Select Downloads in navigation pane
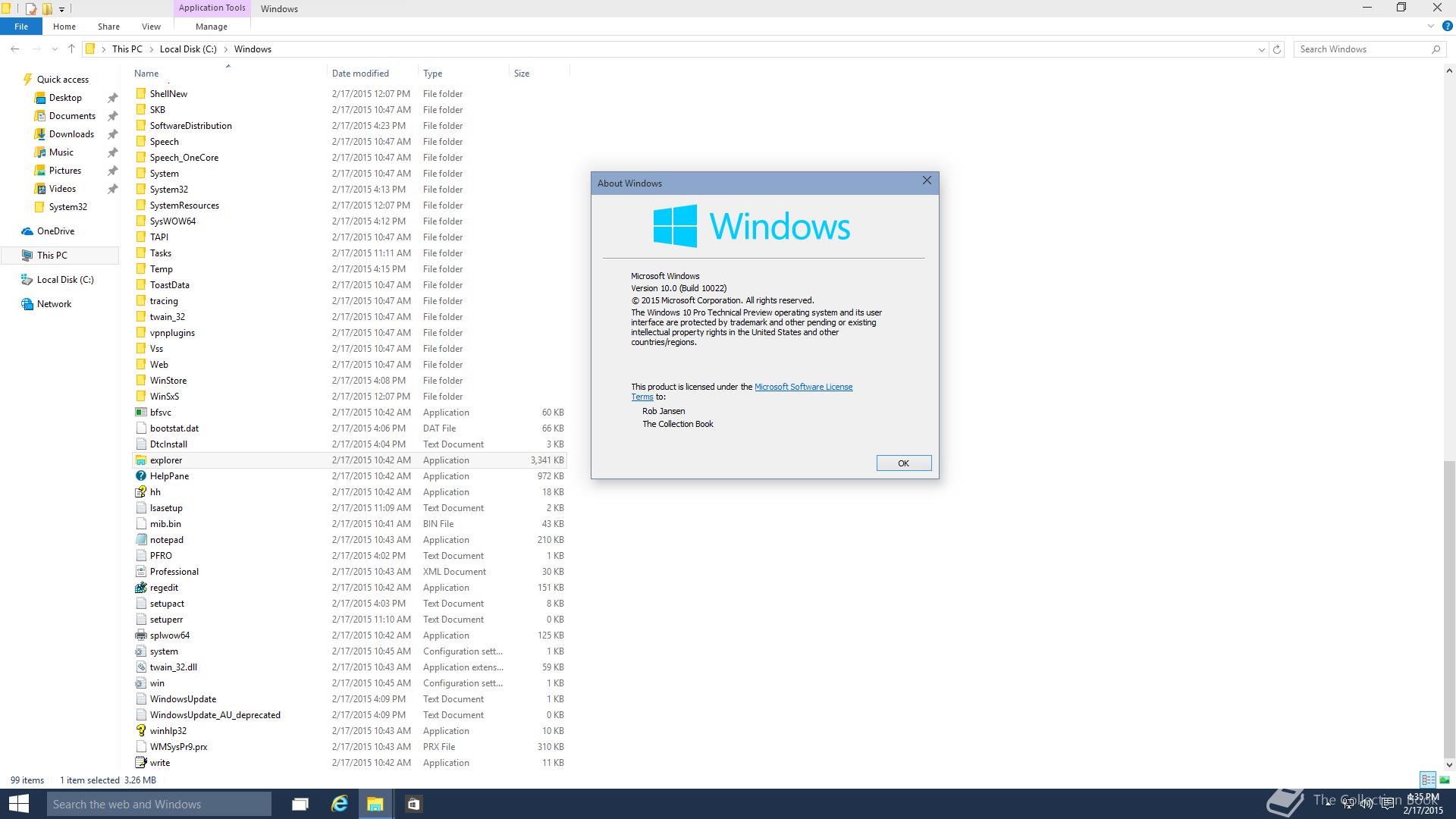This screenshot has height=819, width=1456. pyautogui.click(x=71, y=134)
